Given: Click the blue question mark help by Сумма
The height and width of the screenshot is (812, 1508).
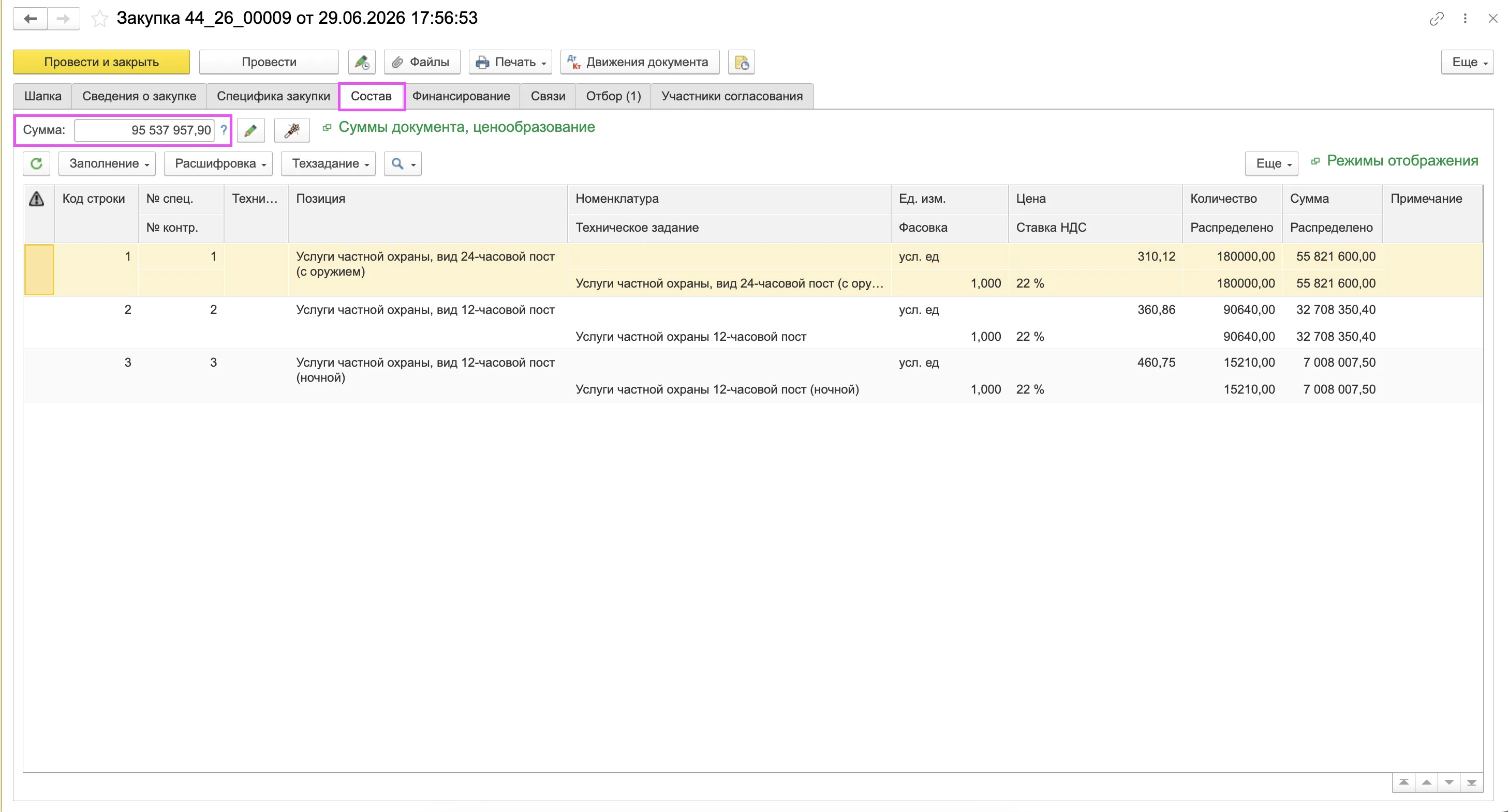Looking at the screenshot, I should pos(224,130).
